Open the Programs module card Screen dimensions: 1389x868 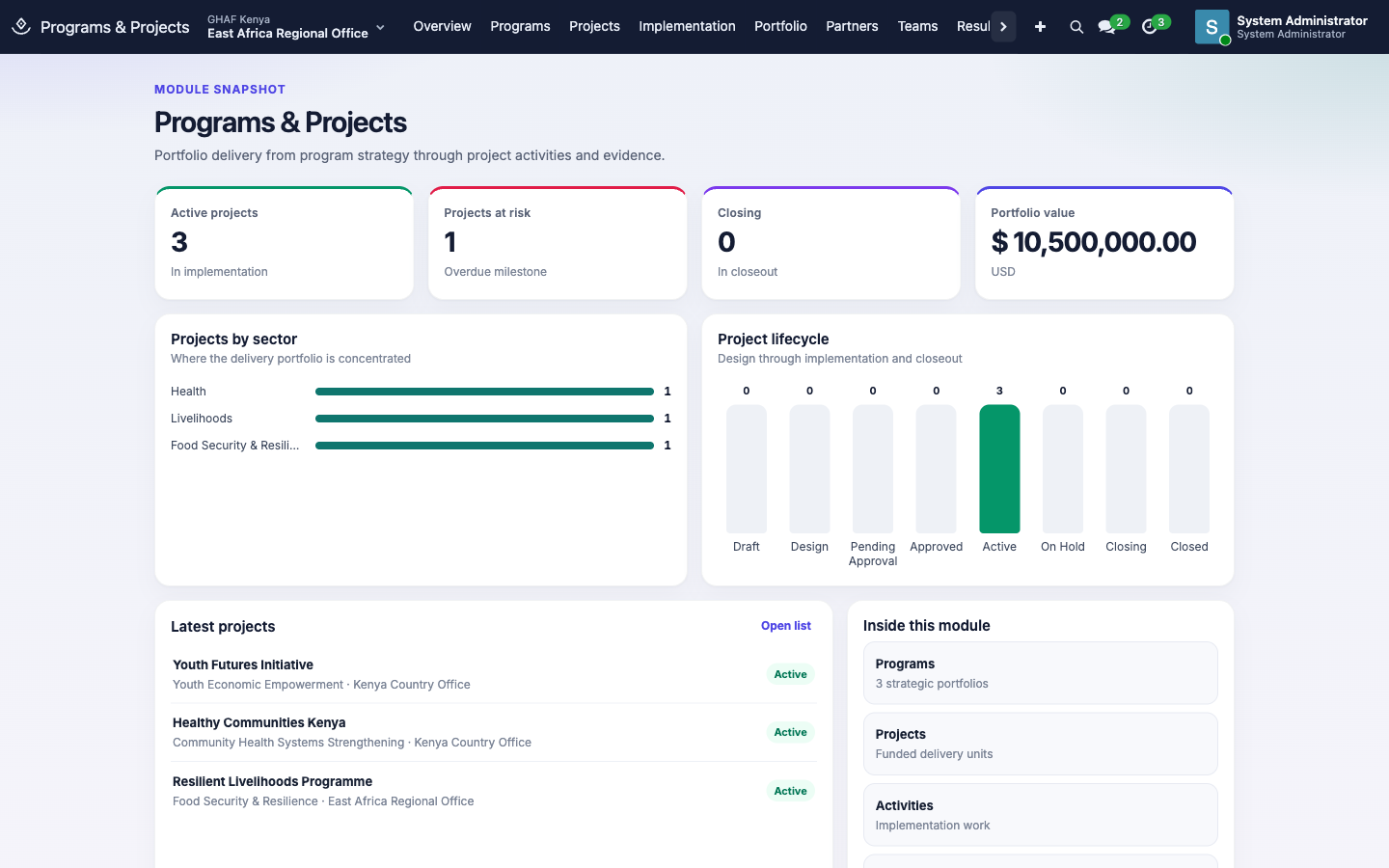(1040, 673)
